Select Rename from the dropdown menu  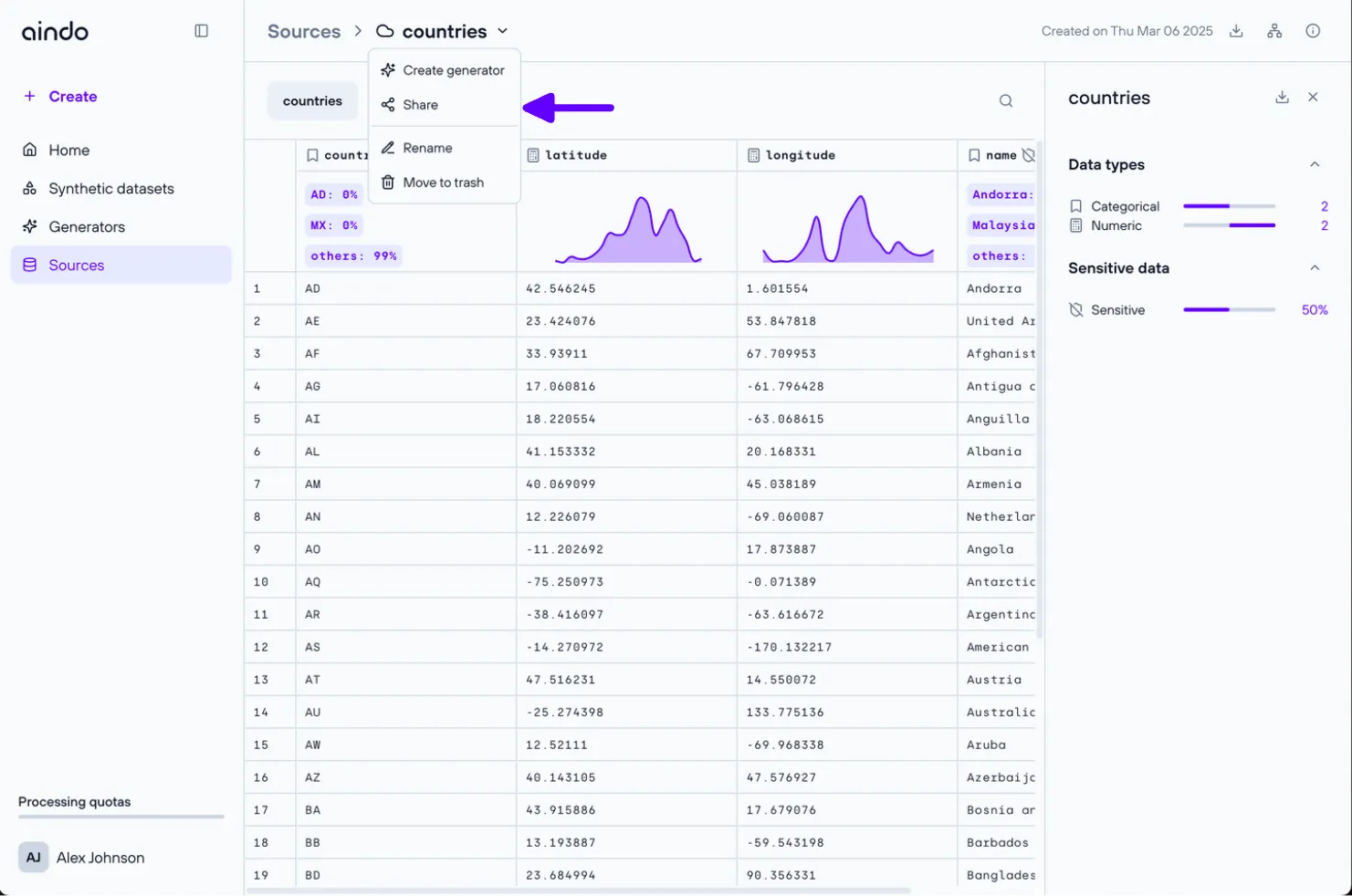pyautogui.click(x=427, y=148)
